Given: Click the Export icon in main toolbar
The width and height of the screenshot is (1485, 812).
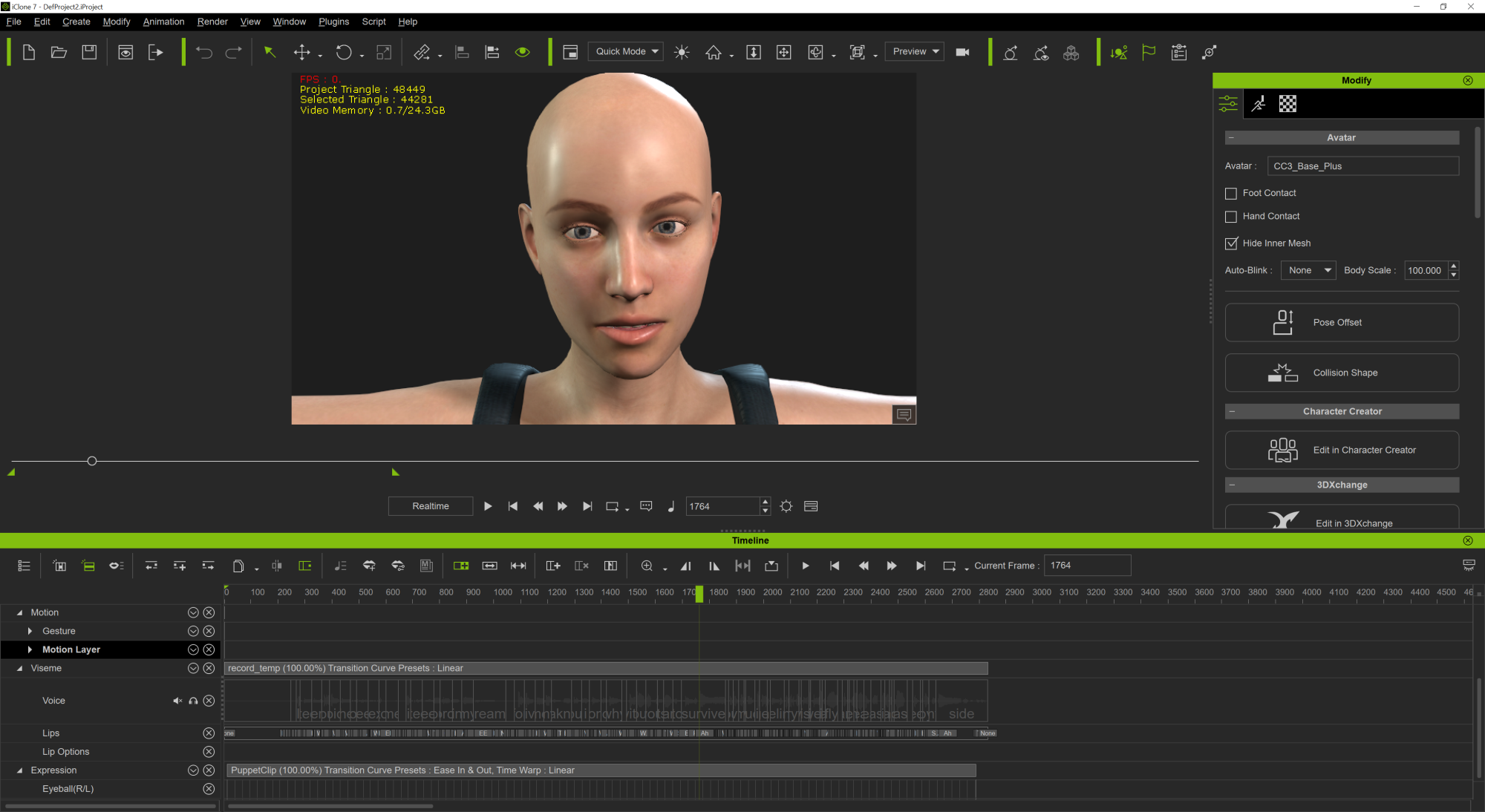Looking at the screenshot, I should [x=155, y=52].
